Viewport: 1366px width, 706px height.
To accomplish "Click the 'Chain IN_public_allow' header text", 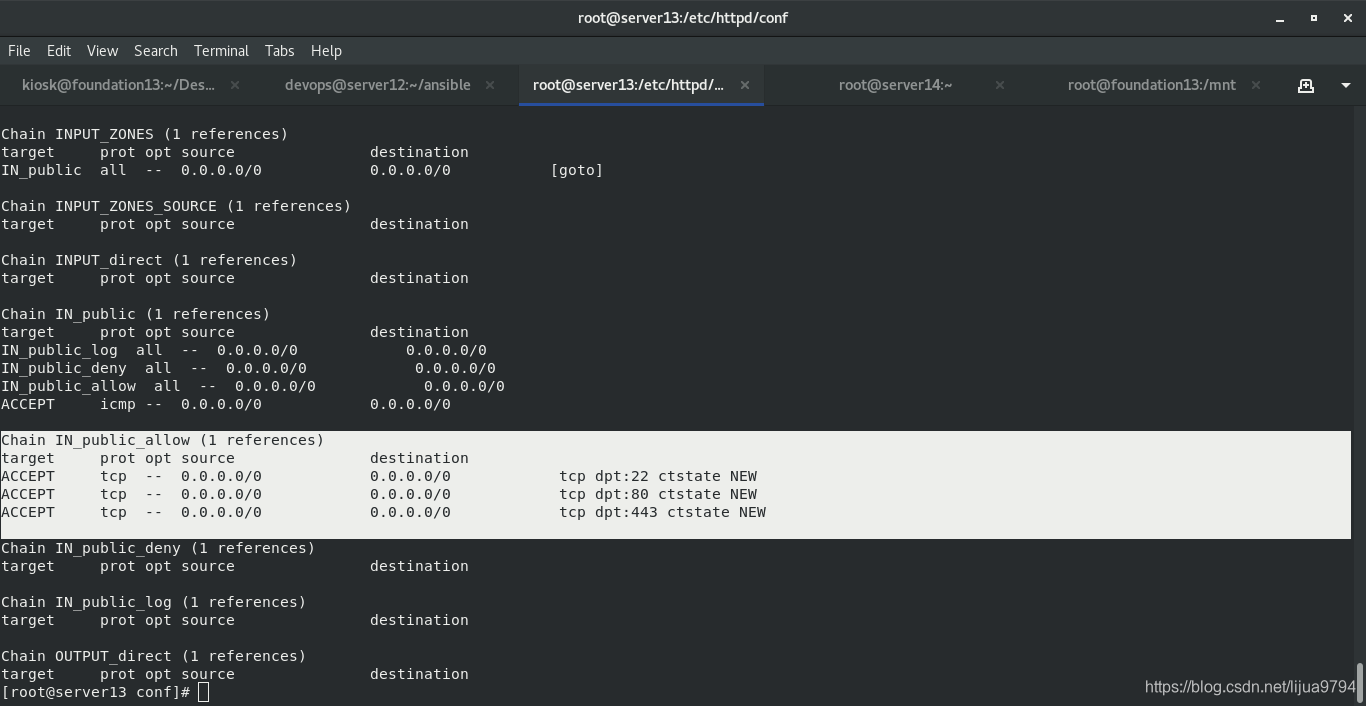I will (x=163, y=440).
